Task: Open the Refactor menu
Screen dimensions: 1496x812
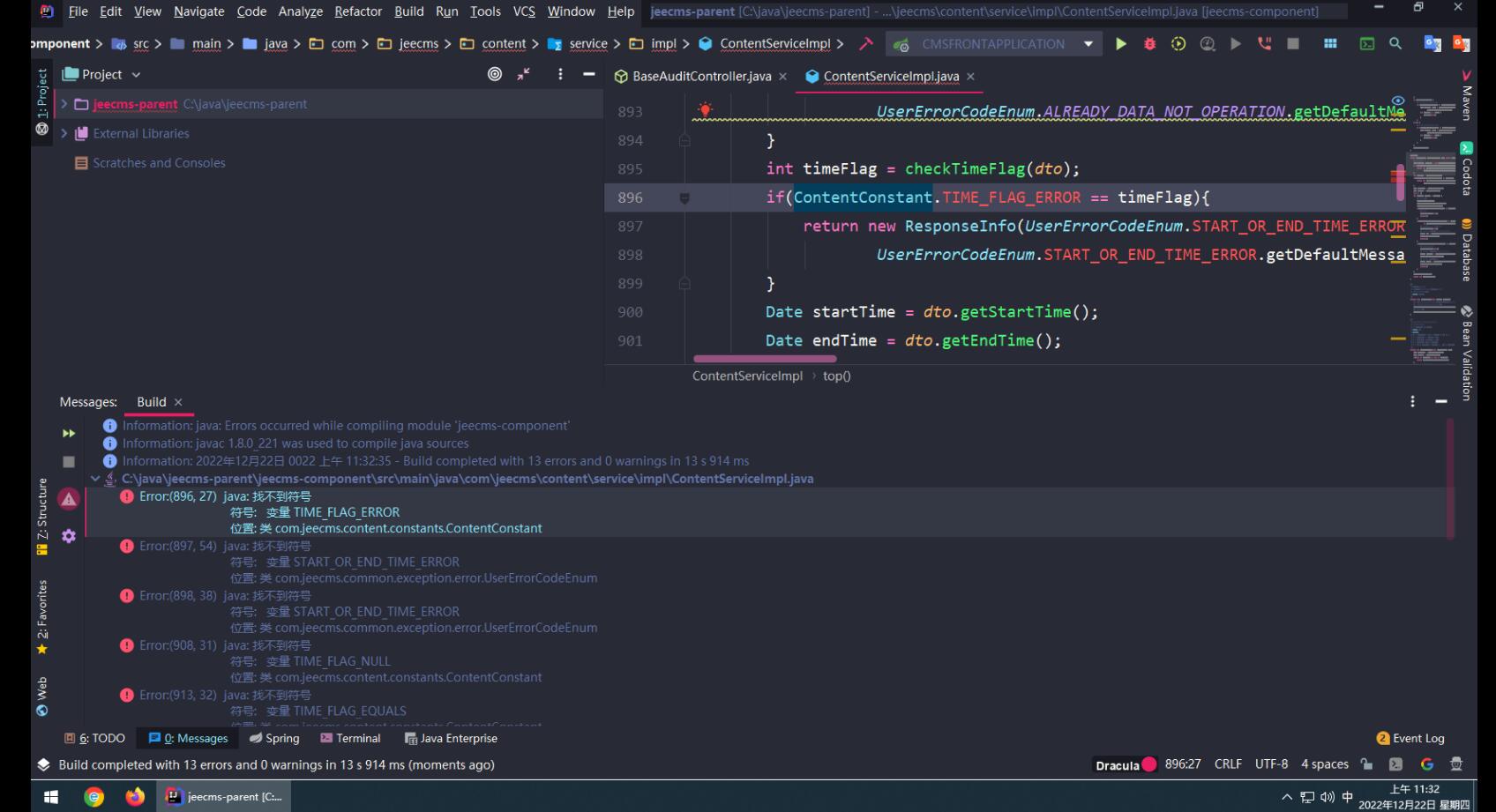Action: 357,11
